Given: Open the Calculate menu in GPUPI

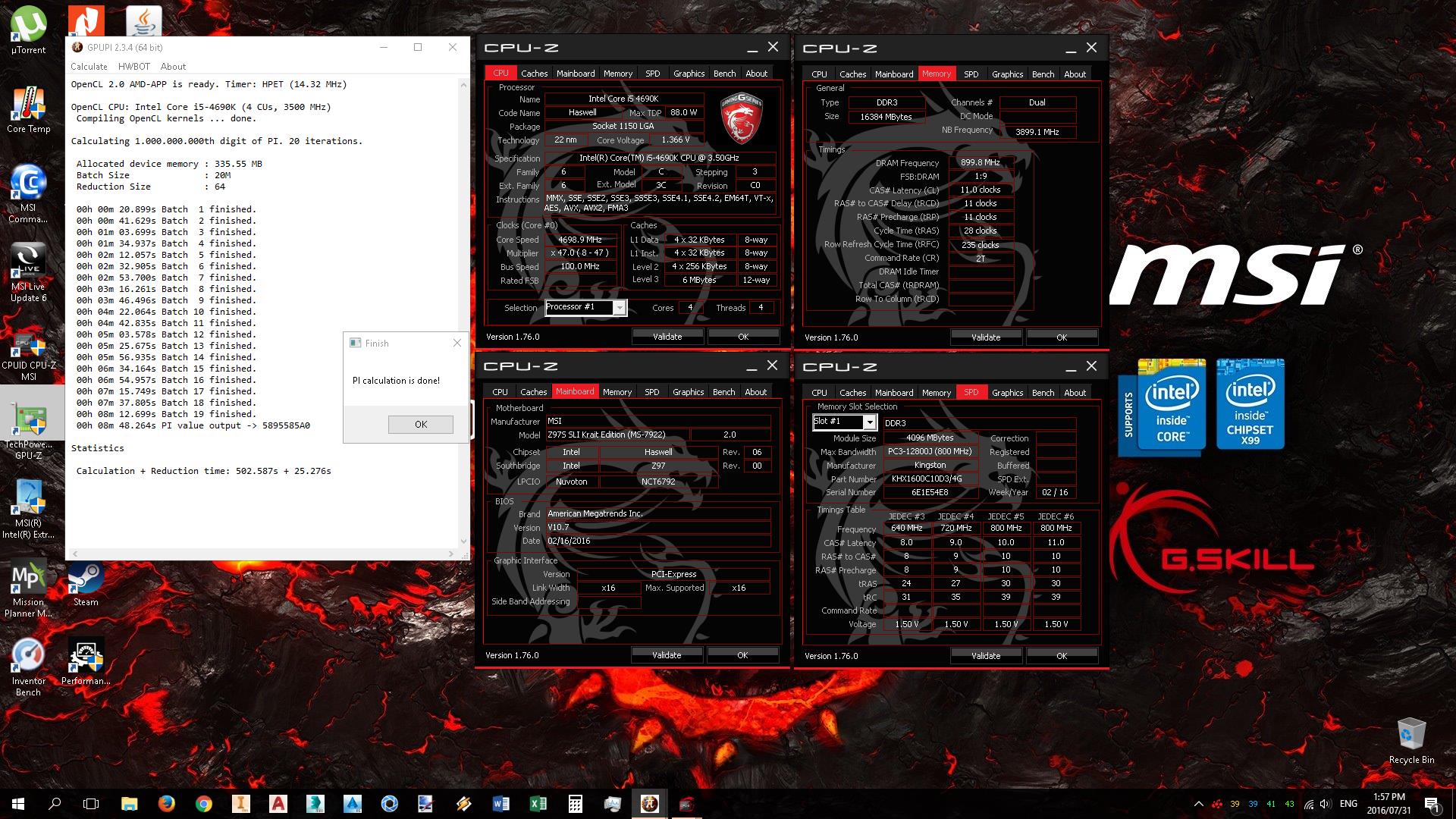Looking at the screenshot, I should coord(89,67).
